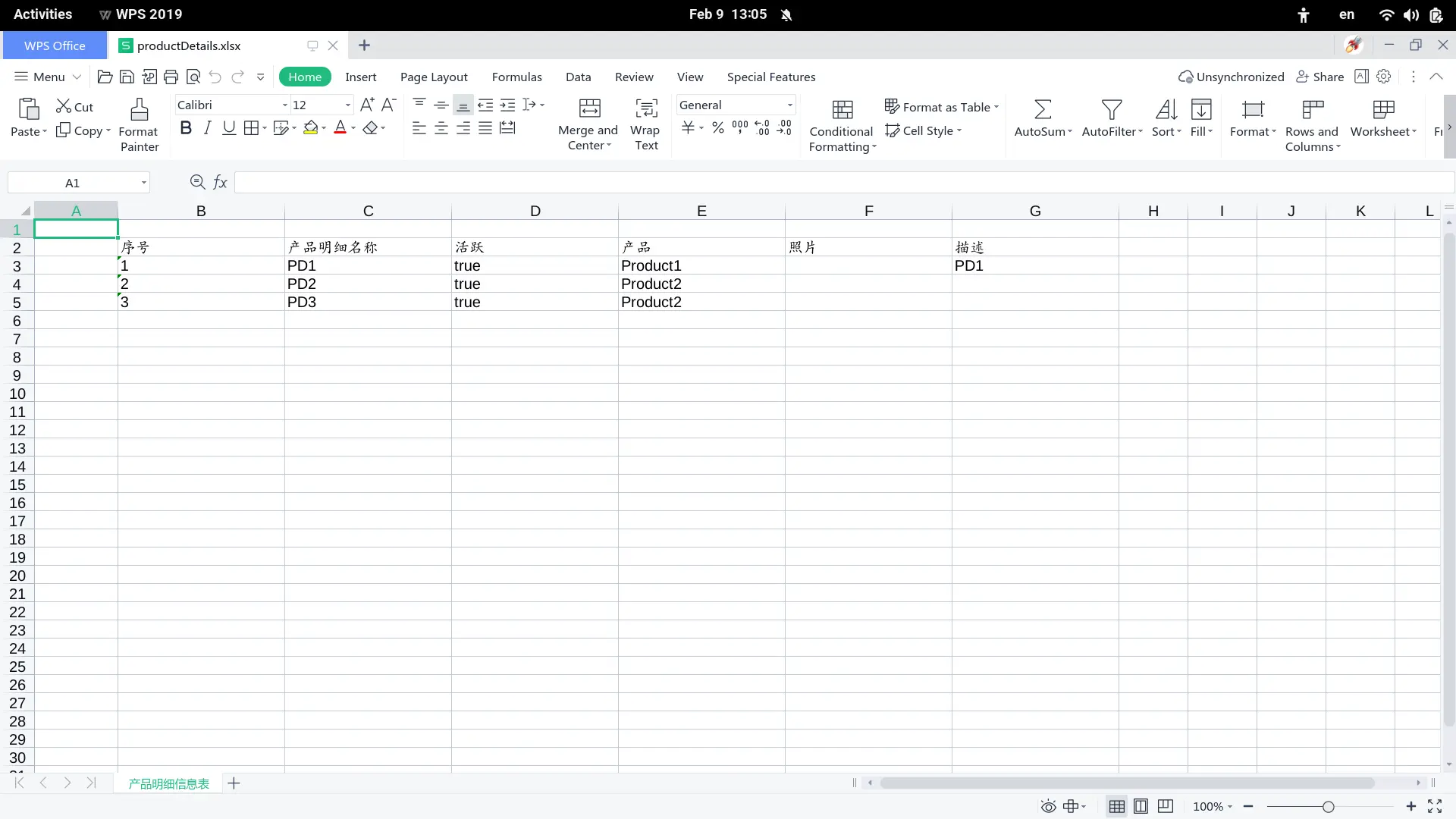Apply percent style to cell
This screenshot has width=1456, height=819.
(x=718, y=128)
